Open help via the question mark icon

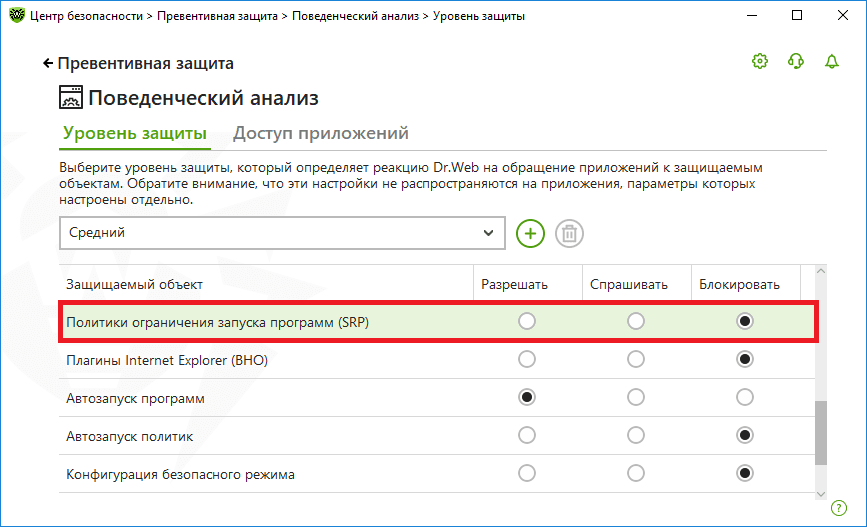point(839,508)
